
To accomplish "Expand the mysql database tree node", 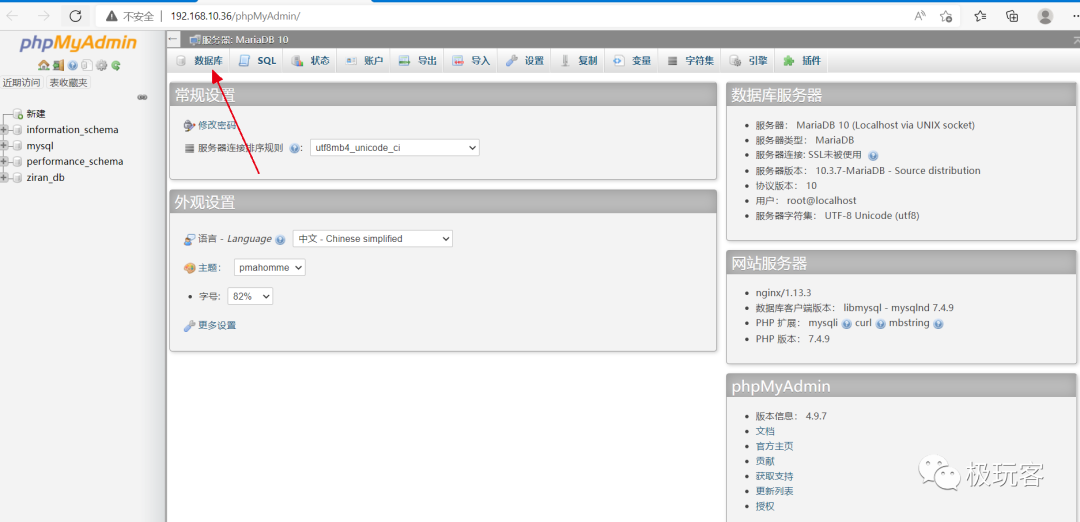I will pos(3,146).
